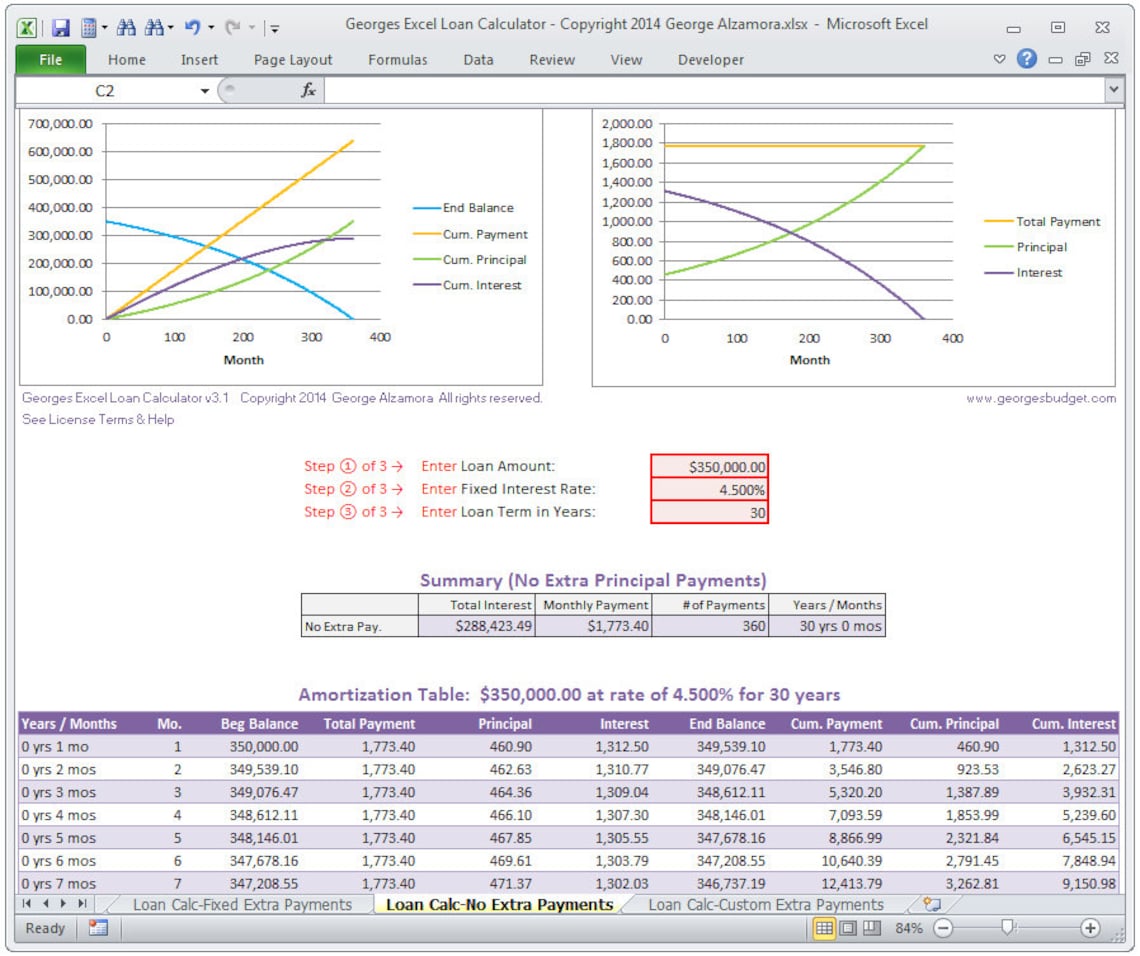Click the Zoom In plus button

pos(1092,928)
